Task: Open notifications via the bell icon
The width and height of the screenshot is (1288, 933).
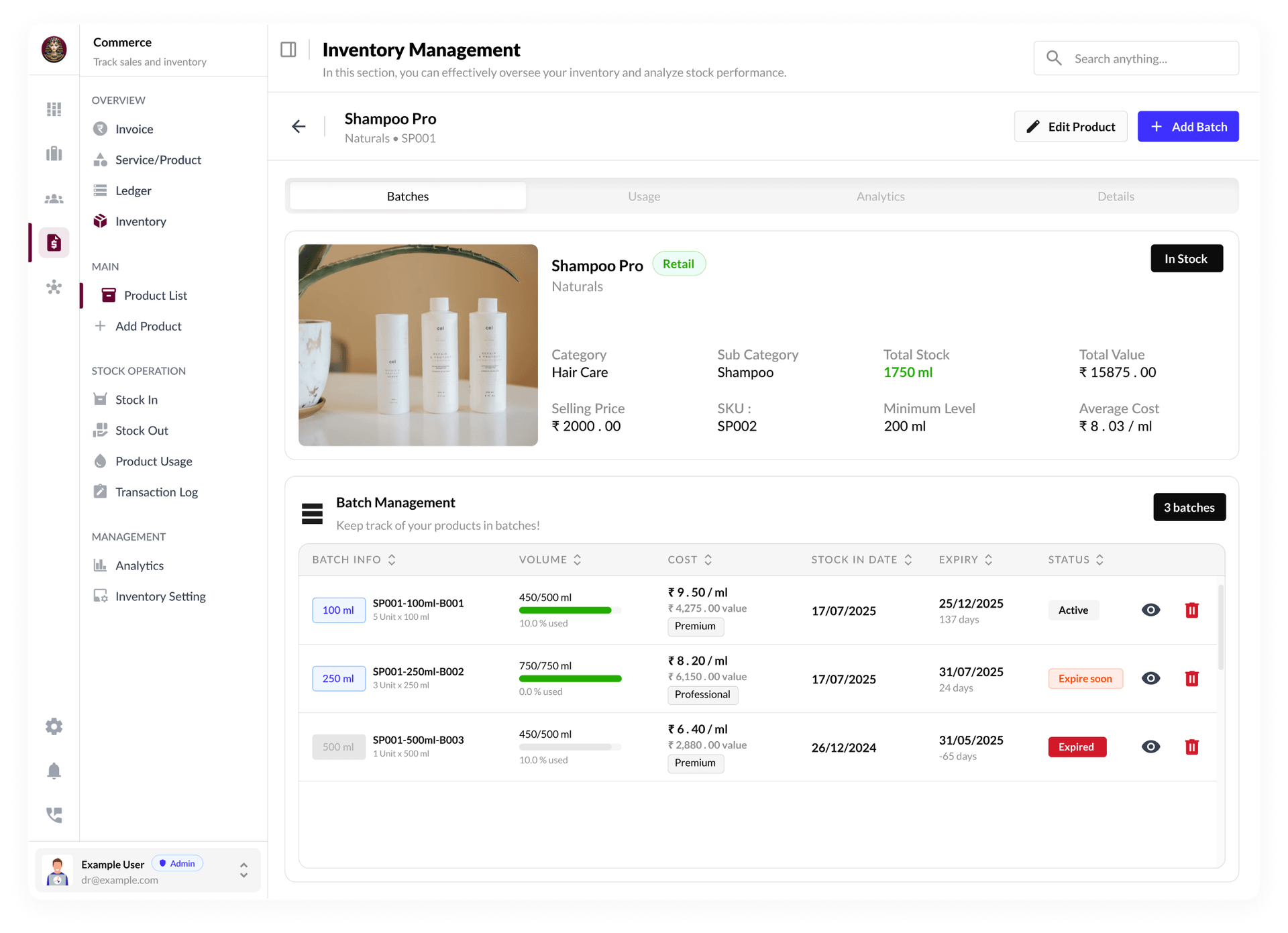Action: (54, 771)
